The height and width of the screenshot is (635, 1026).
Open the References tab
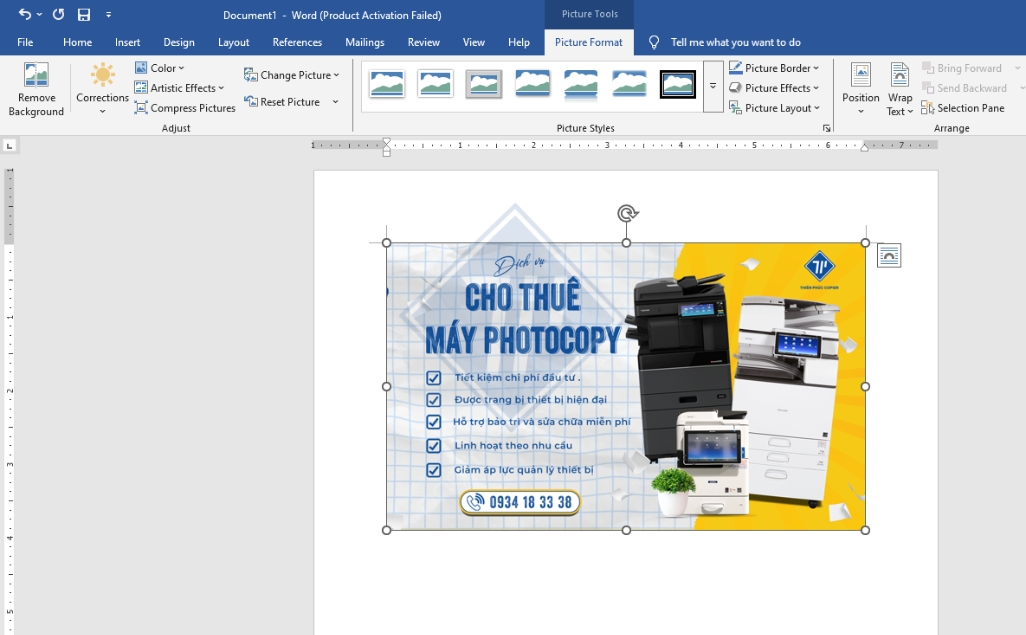tap(297, 42)
